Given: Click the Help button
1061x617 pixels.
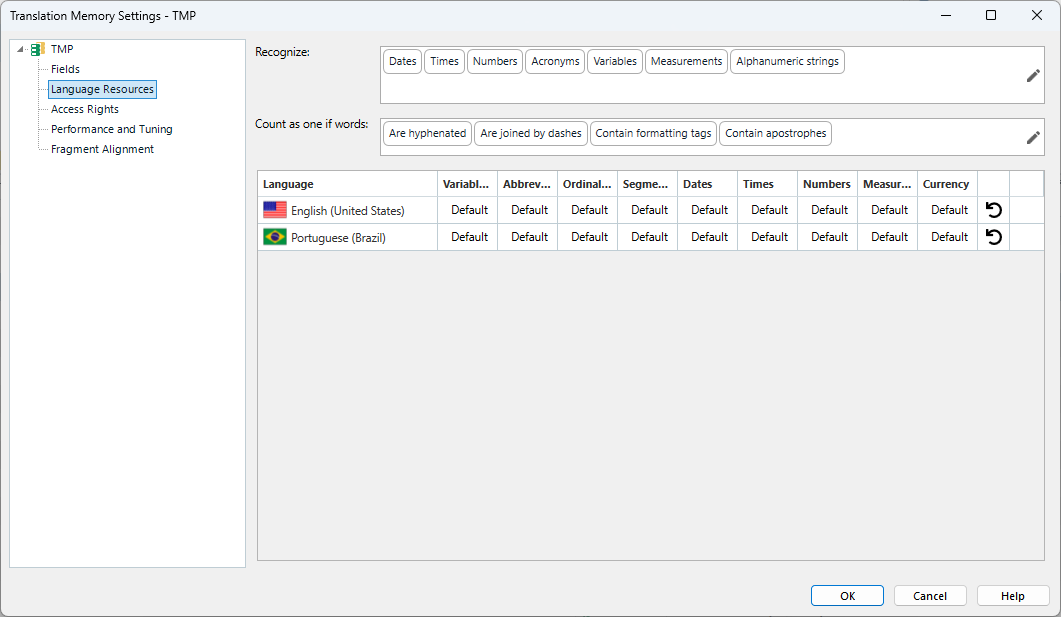Looking at the screenshot, I should click(1012, 595).
